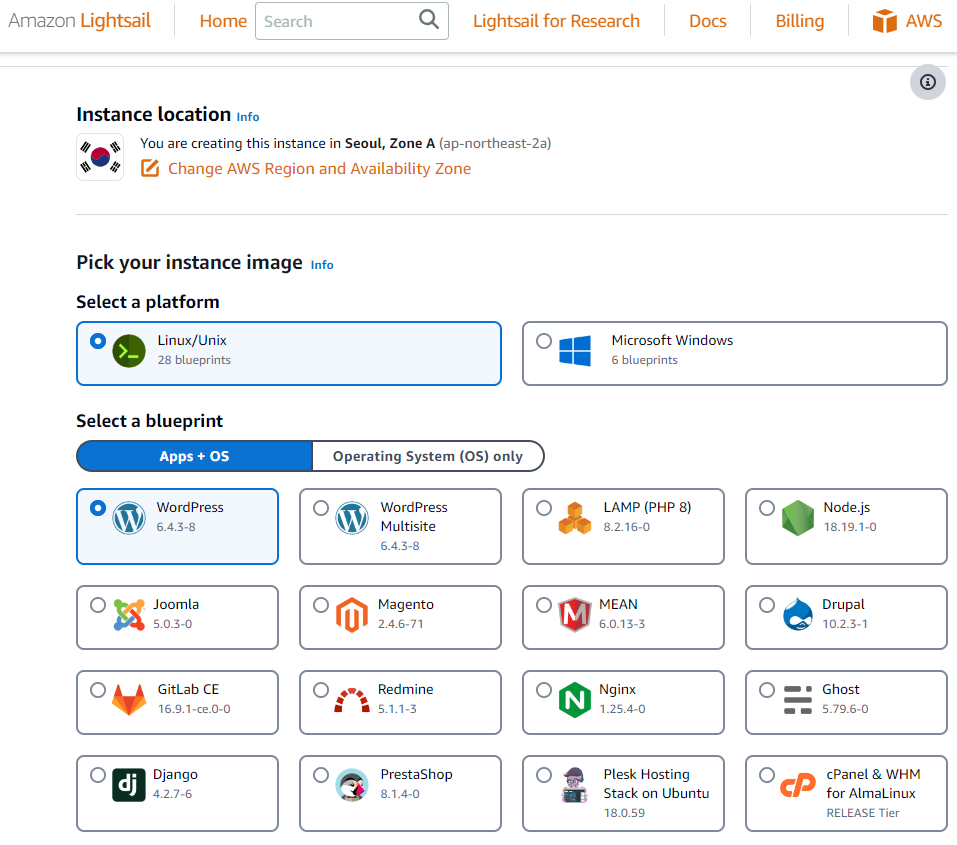Open Lightsail for Research

click(x=556, y=21)
